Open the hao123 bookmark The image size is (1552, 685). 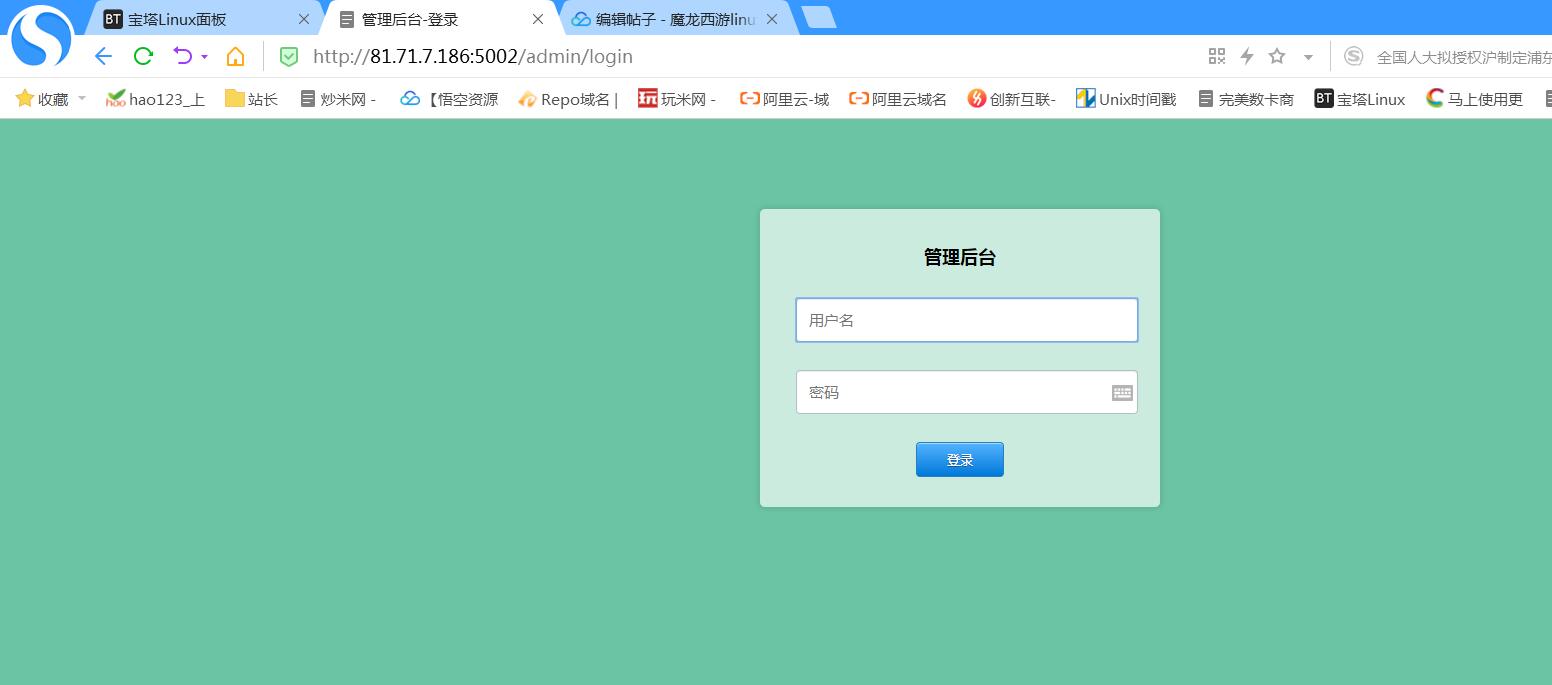click(155, 99)
